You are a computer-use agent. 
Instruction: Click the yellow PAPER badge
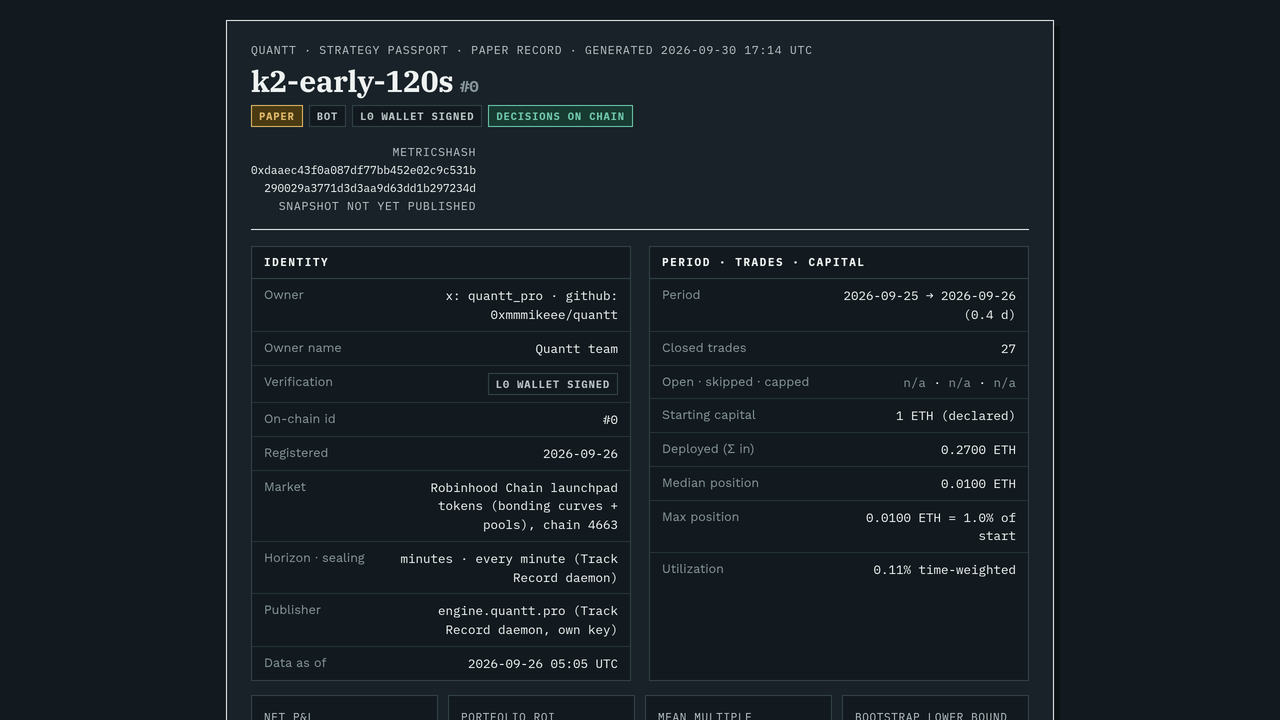(x=277, y=116)
